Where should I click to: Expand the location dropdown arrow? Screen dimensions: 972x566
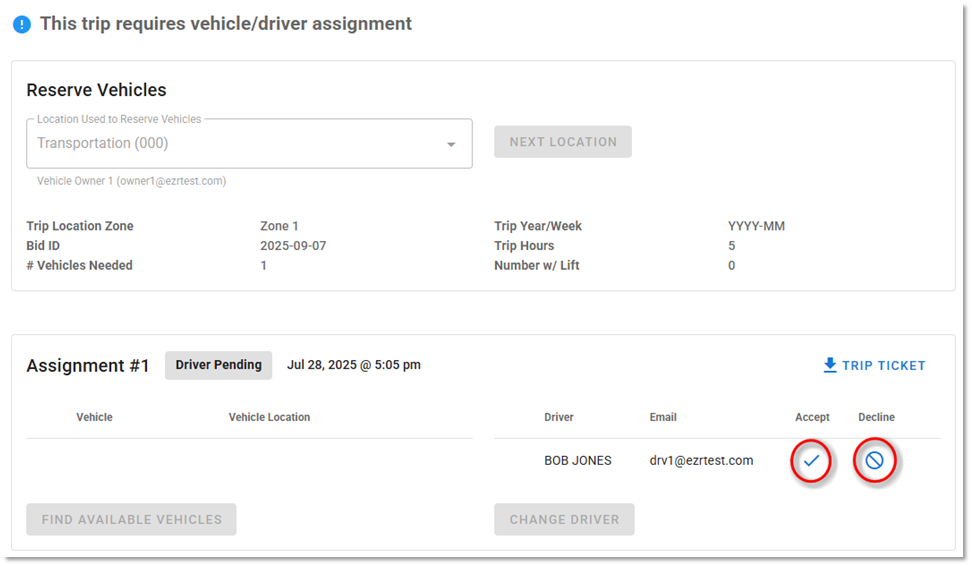tap(451, 144)
